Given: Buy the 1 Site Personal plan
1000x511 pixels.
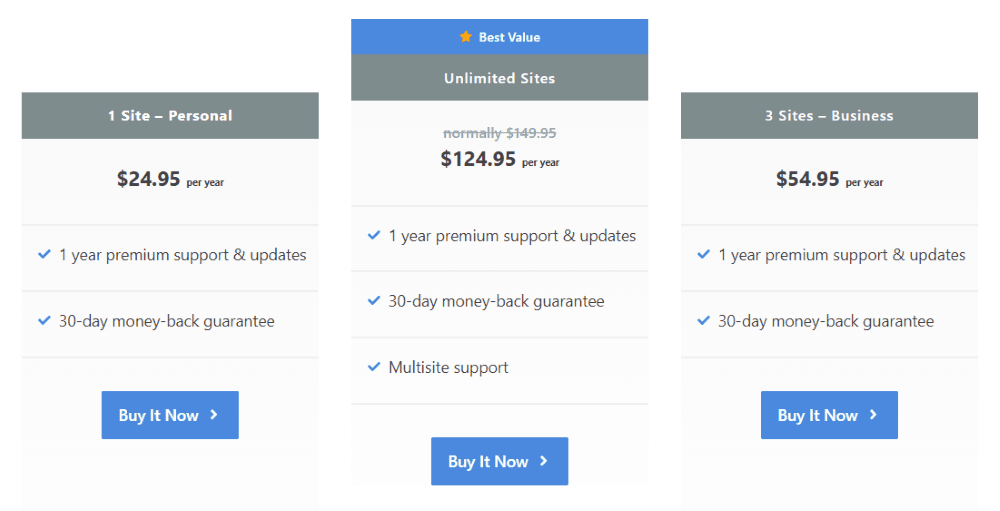Looking at the screenshot, I should [x=170, y=415].
